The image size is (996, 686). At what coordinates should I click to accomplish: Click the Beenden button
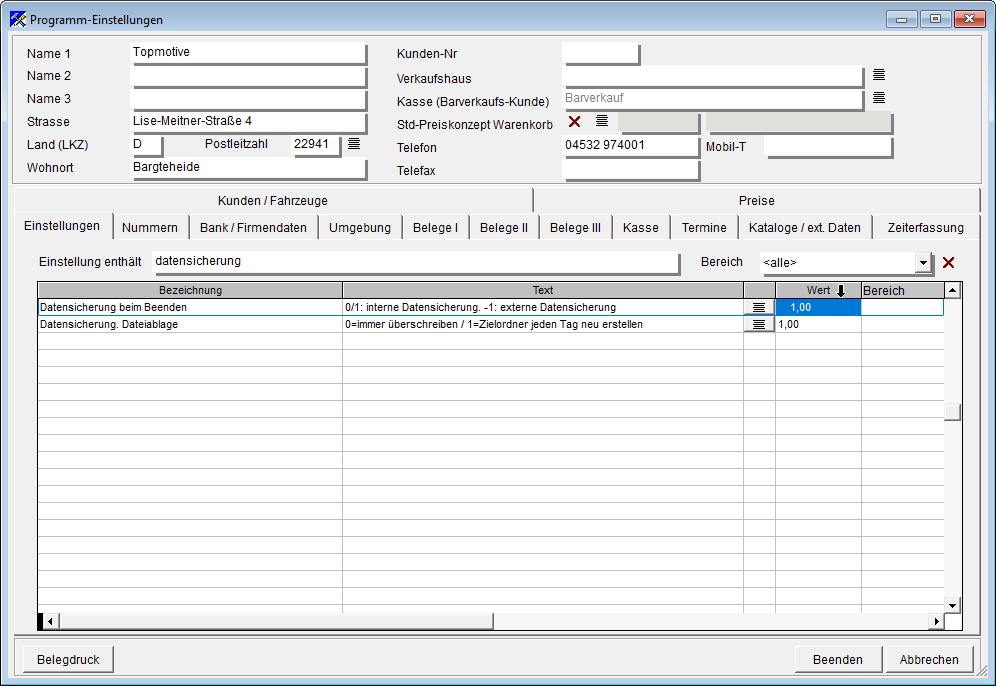pyautogui.click(x=837, y=659)
